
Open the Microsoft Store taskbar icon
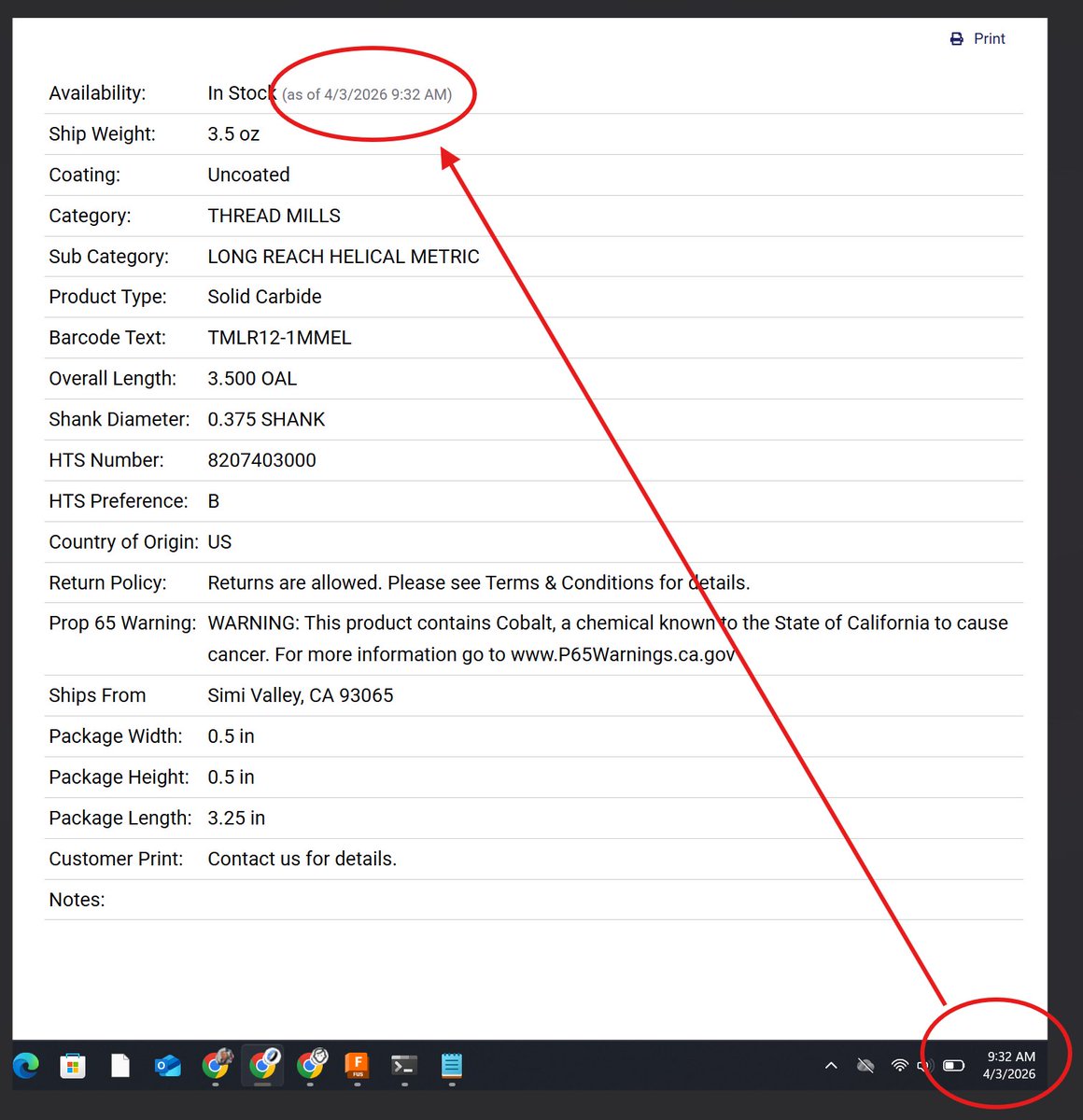73,1065
